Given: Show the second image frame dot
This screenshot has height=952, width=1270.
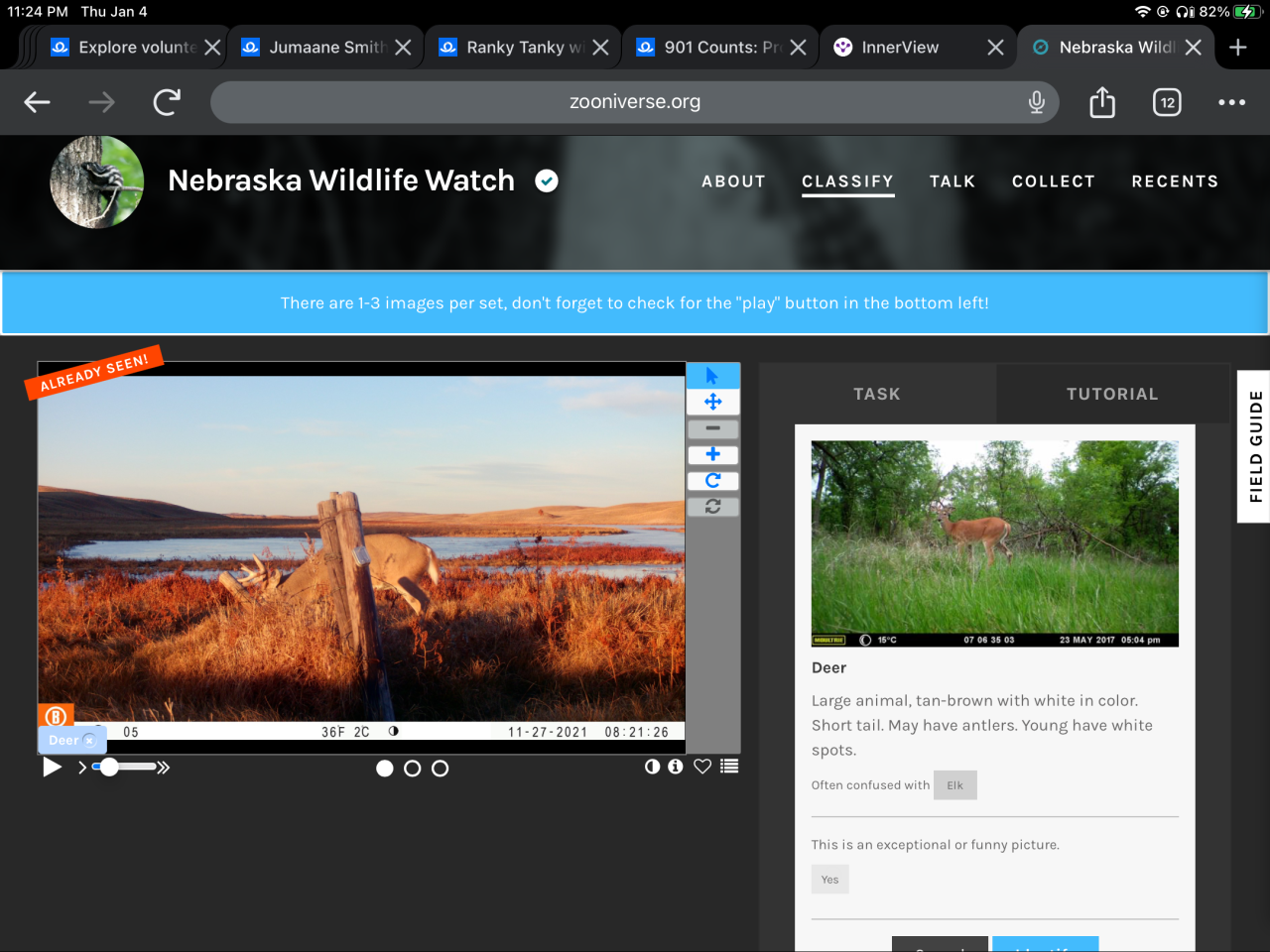Looking at the screenshot, I should point(413,769).
